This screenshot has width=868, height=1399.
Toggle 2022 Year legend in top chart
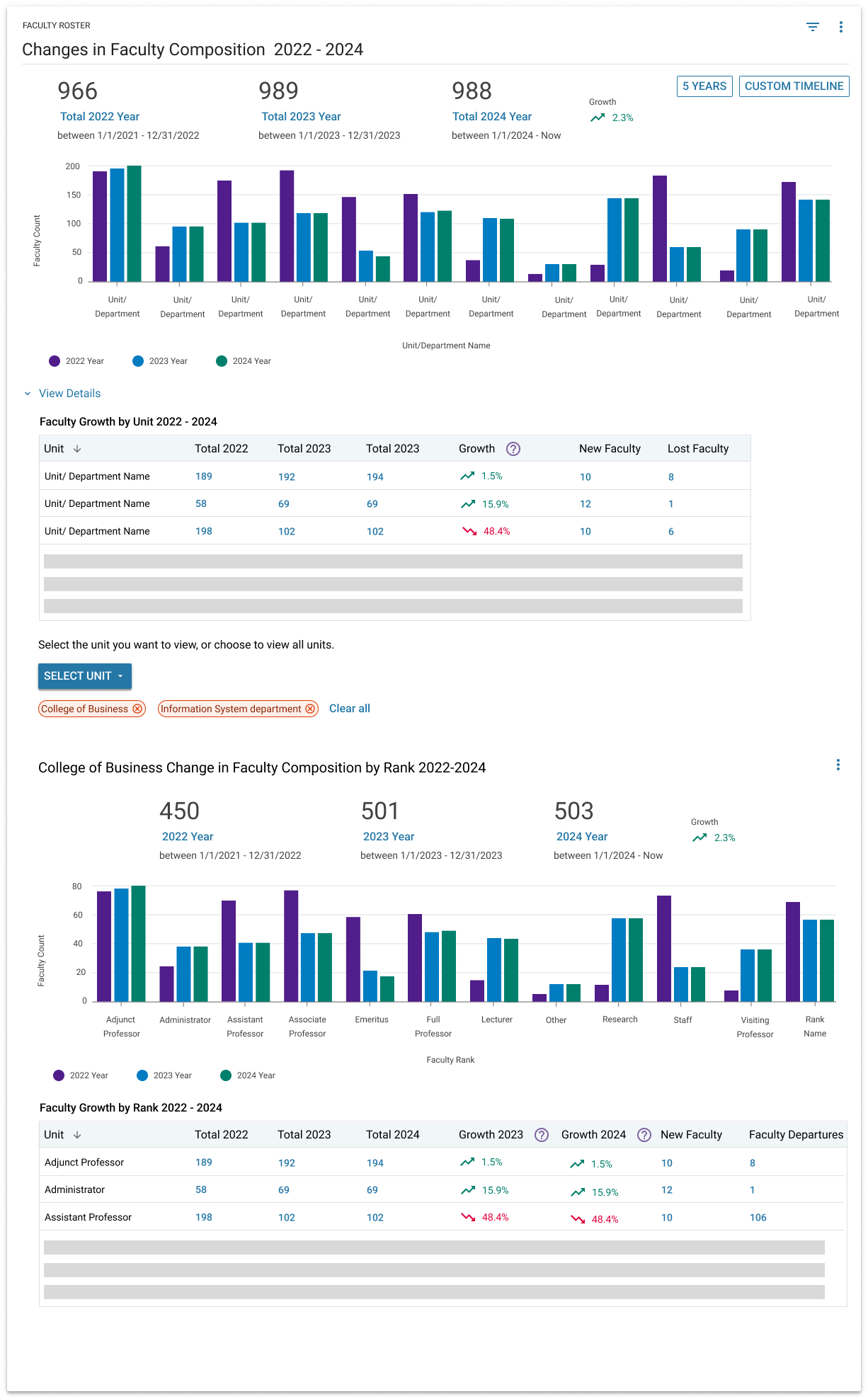pyautogui.click(x=76, y=361)
